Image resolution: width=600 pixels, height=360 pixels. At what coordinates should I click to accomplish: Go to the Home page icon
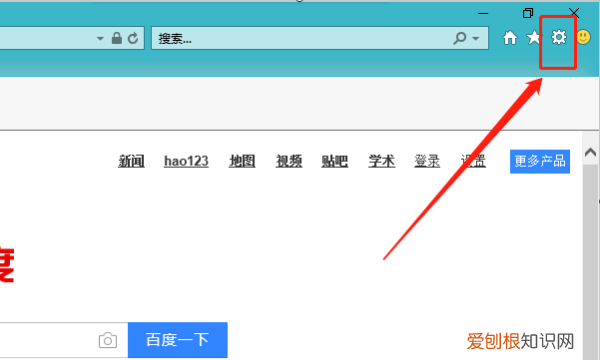click(x=510, y=38)
